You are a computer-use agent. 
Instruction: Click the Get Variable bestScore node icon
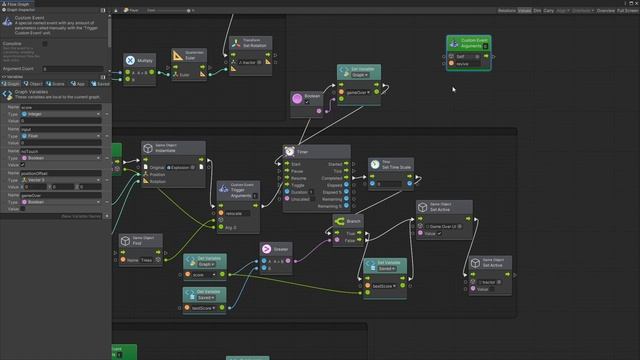190,294
